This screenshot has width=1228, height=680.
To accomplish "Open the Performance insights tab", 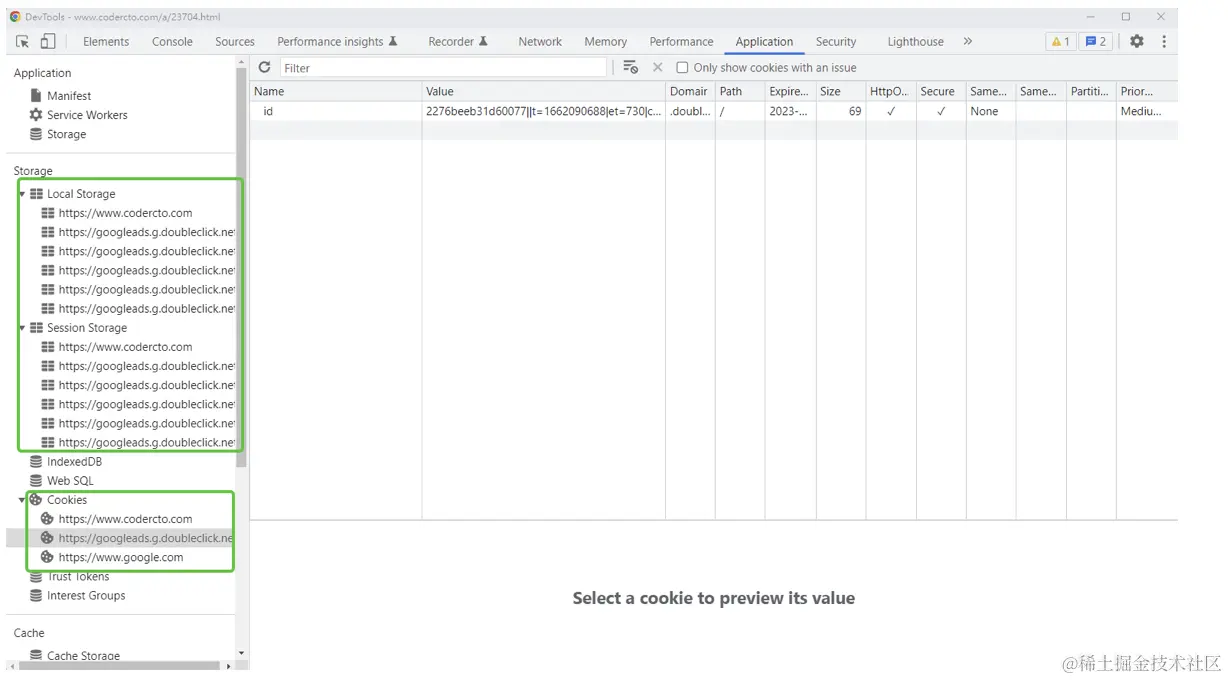I will click(337, 41).
